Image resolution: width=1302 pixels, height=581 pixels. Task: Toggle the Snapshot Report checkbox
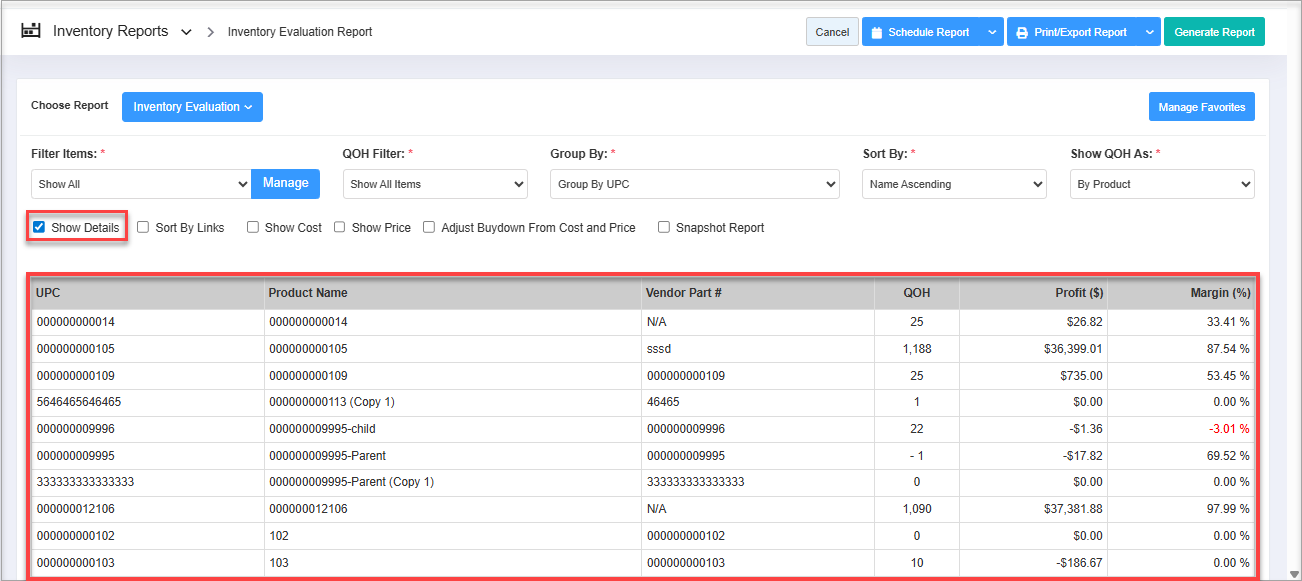[x=664, y=228]
